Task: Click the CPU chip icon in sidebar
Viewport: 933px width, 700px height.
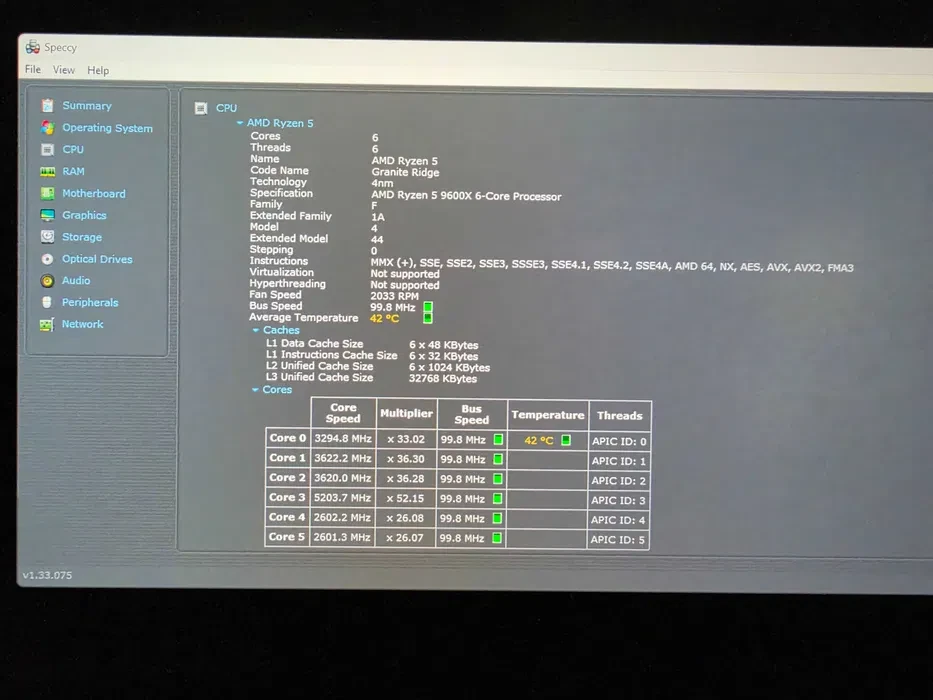Action: (48, 149)
